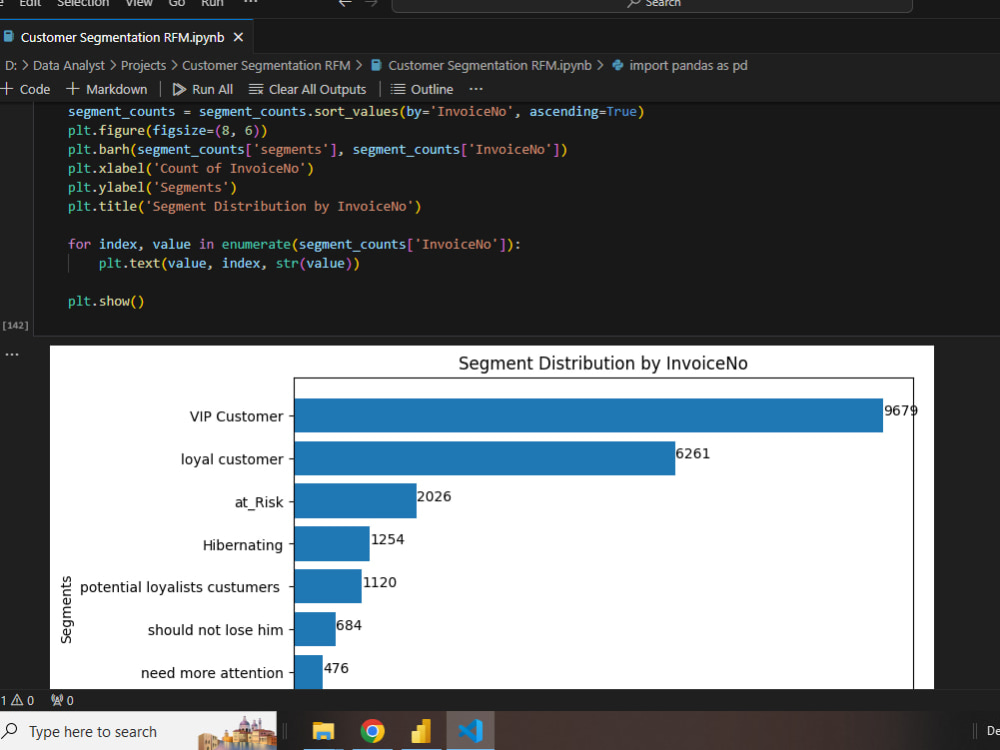Open Google Chrome from the taskbar
The height and width of the screenshot is (750, 1000).
click(x=372, y=731)
